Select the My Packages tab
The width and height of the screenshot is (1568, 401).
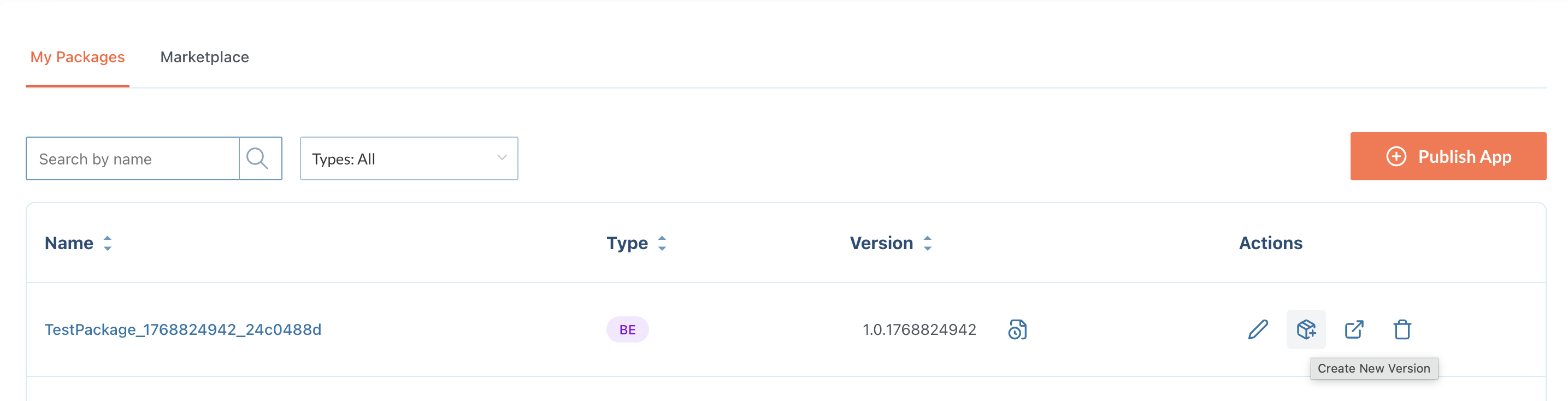77,57
